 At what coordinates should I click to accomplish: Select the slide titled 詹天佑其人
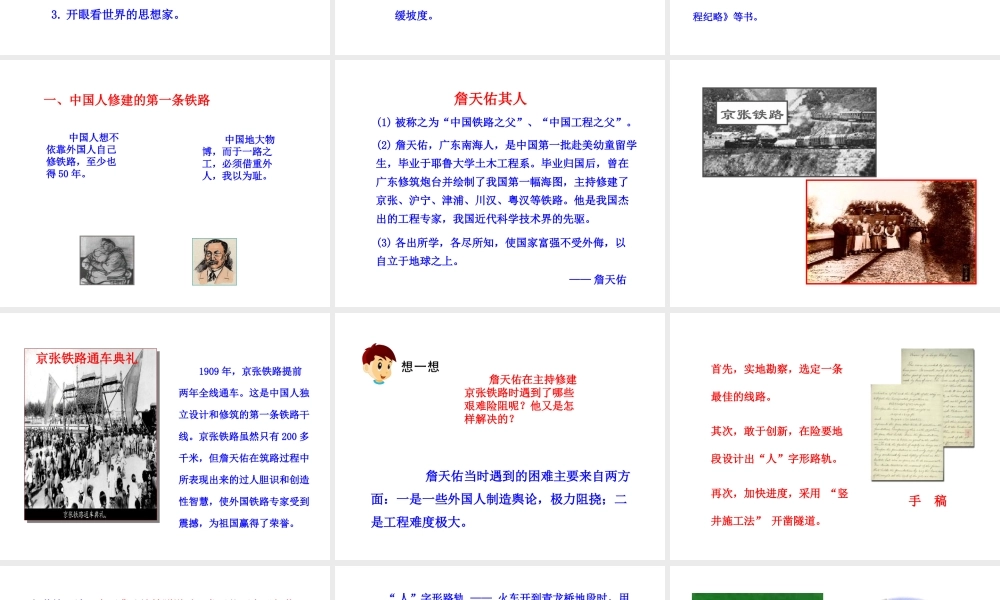pos(499,183)
